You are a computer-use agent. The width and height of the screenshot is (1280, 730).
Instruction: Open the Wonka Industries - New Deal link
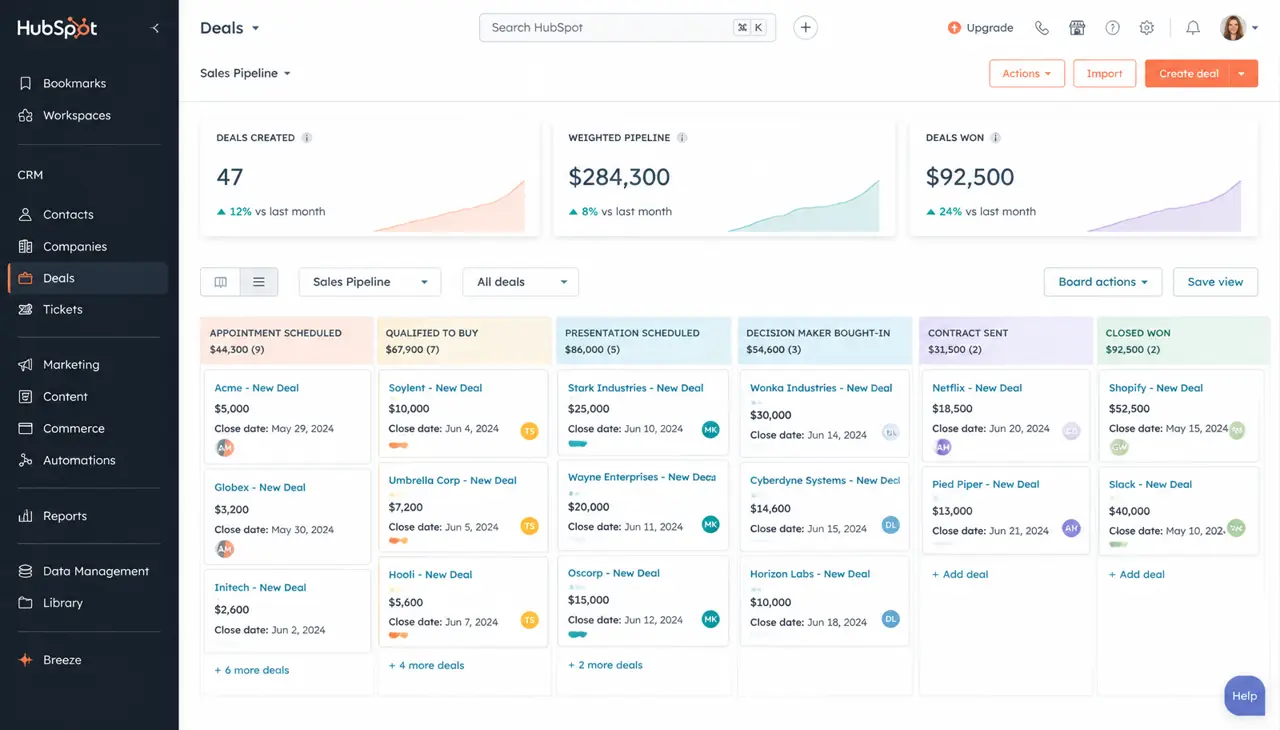tap(821, 388)
